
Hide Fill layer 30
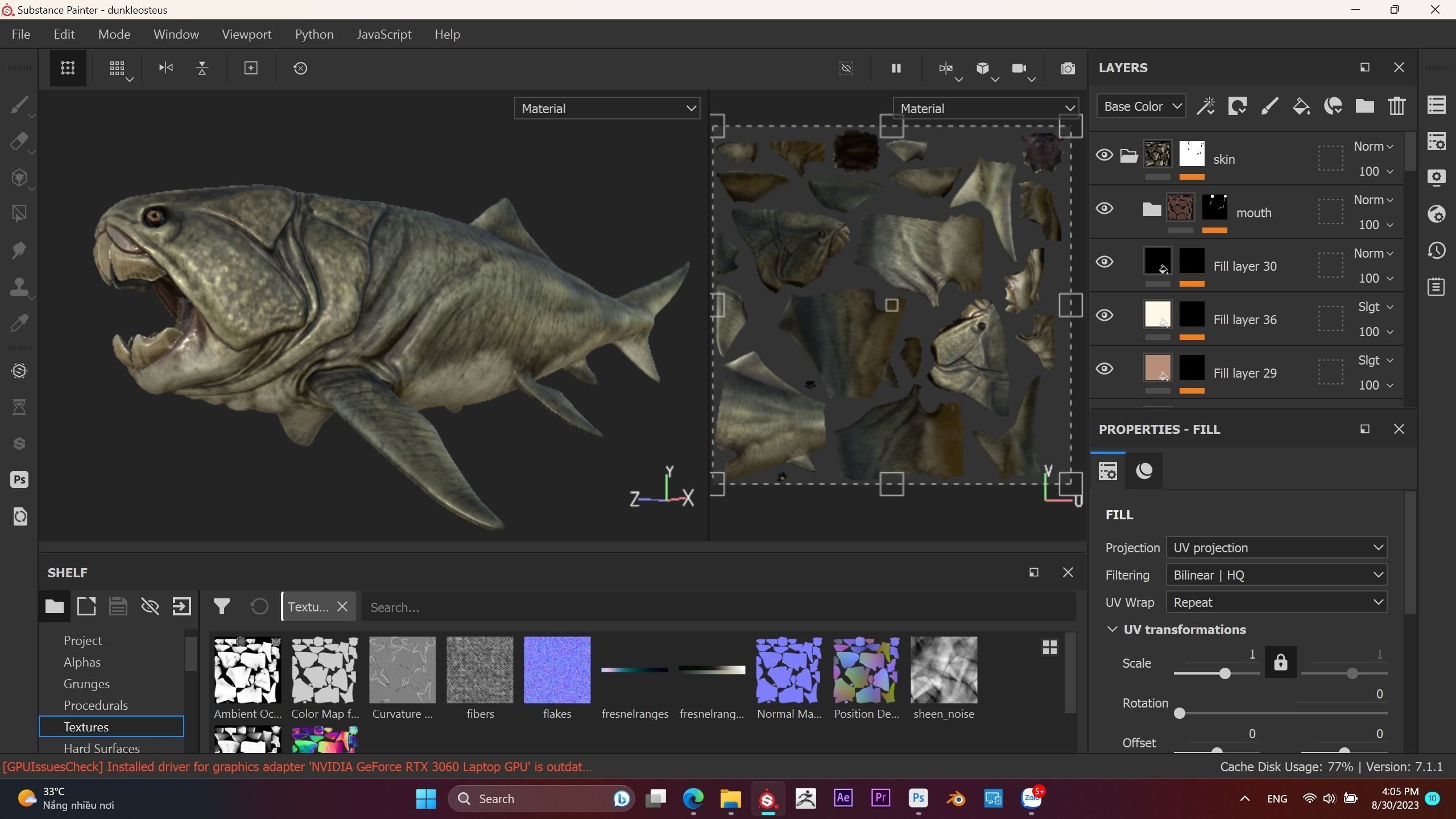pyautogui.click(x=1105, y=262)
